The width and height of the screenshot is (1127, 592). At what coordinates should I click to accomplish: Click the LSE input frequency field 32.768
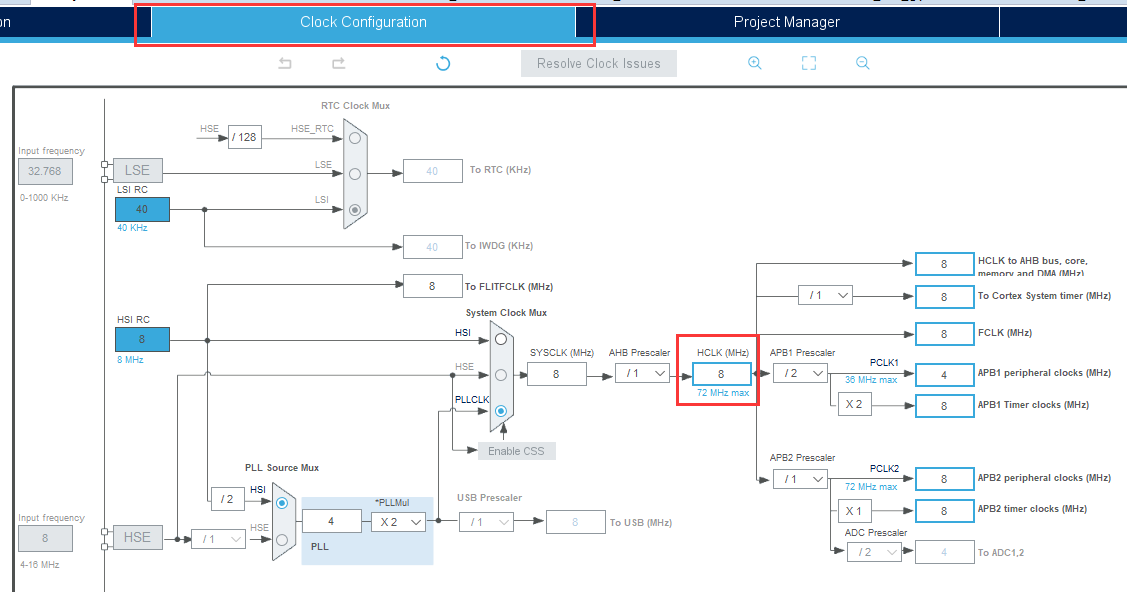[x=45, y=171]
